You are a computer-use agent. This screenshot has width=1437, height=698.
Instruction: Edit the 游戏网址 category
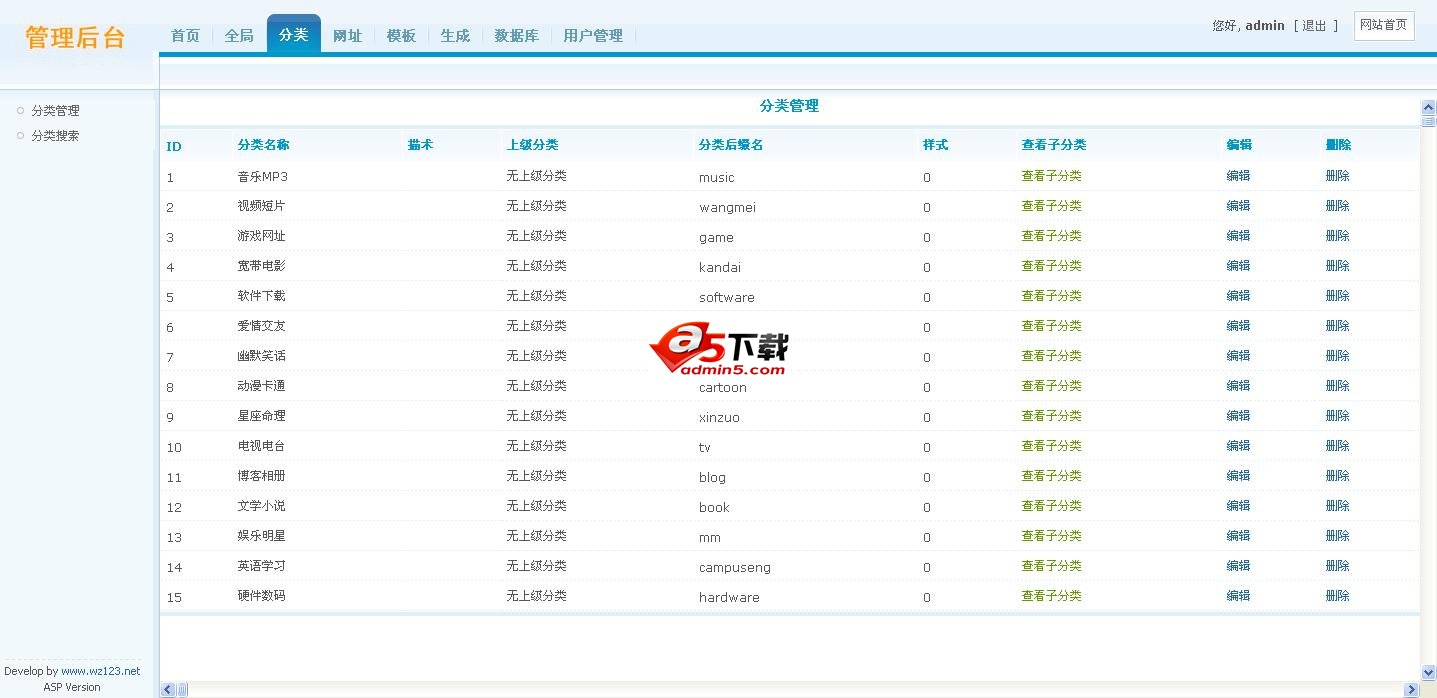1238,236
